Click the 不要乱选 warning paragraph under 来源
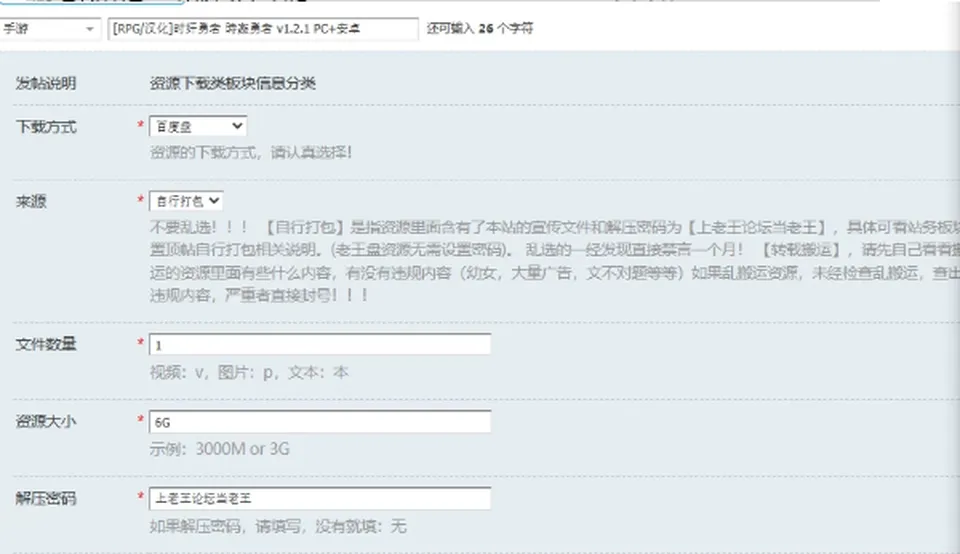 tap(554, 261)
